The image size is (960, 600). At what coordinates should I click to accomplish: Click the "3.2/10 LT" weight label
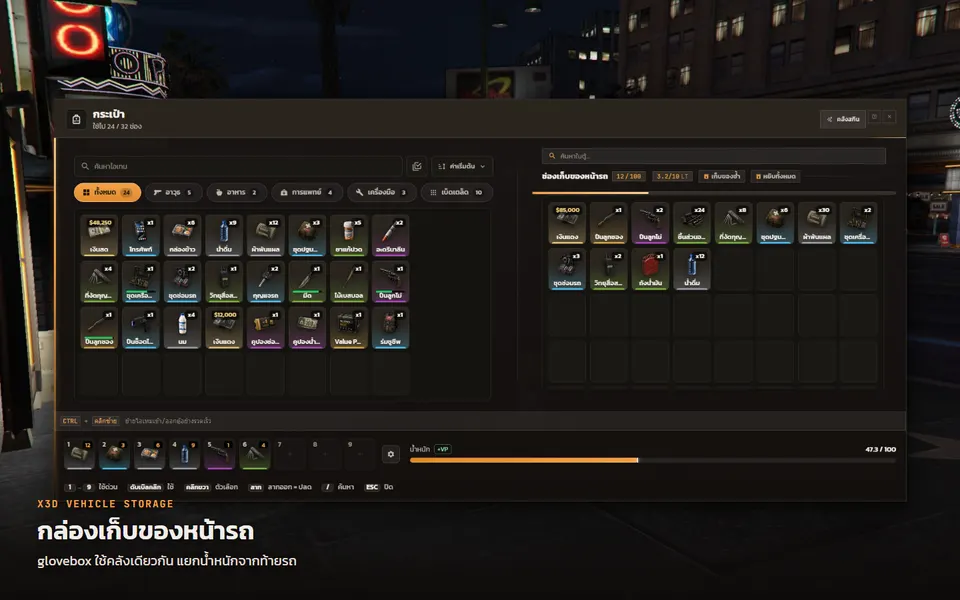tap(672, 176)
